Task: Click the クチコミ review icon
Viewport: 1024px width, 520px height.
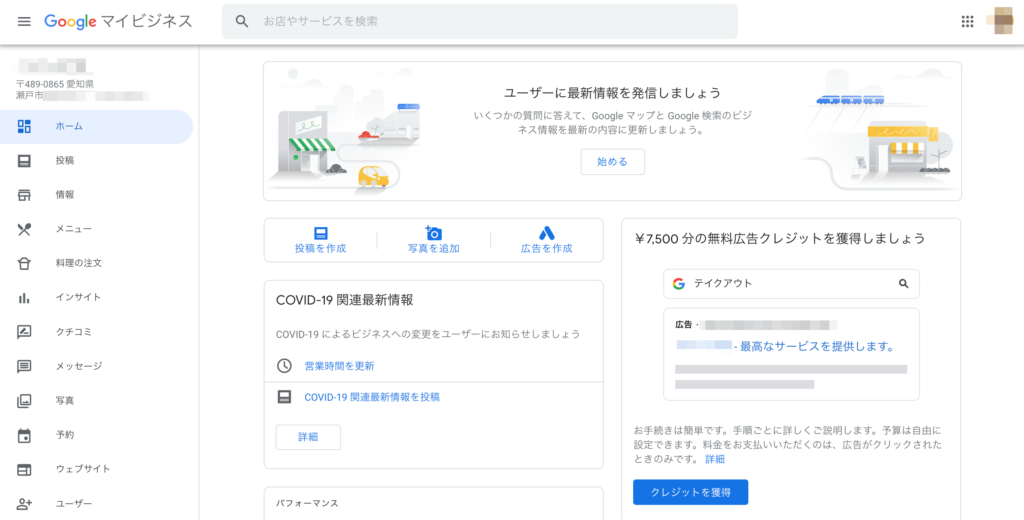Action: click(x=24, y=332)
